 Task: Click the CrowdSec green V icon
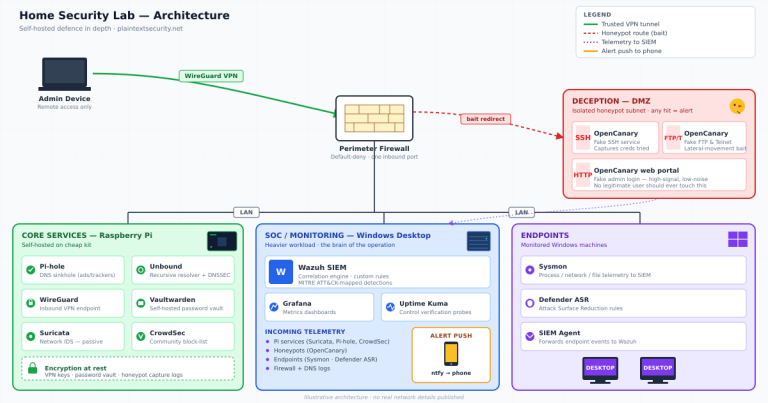pos(141,336)
